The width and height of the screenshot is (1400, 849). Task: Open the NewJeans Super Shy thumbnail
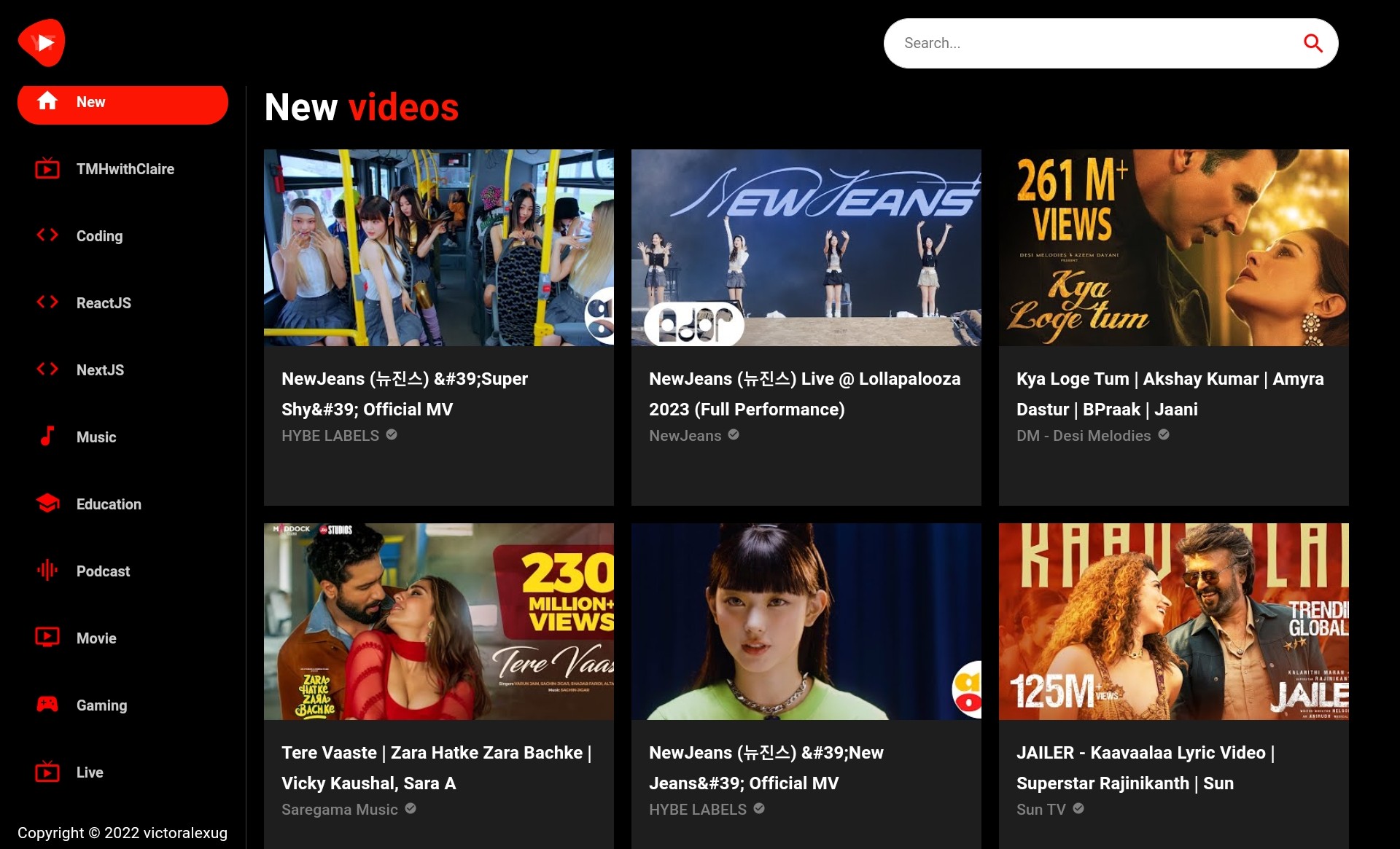(439, 248)
